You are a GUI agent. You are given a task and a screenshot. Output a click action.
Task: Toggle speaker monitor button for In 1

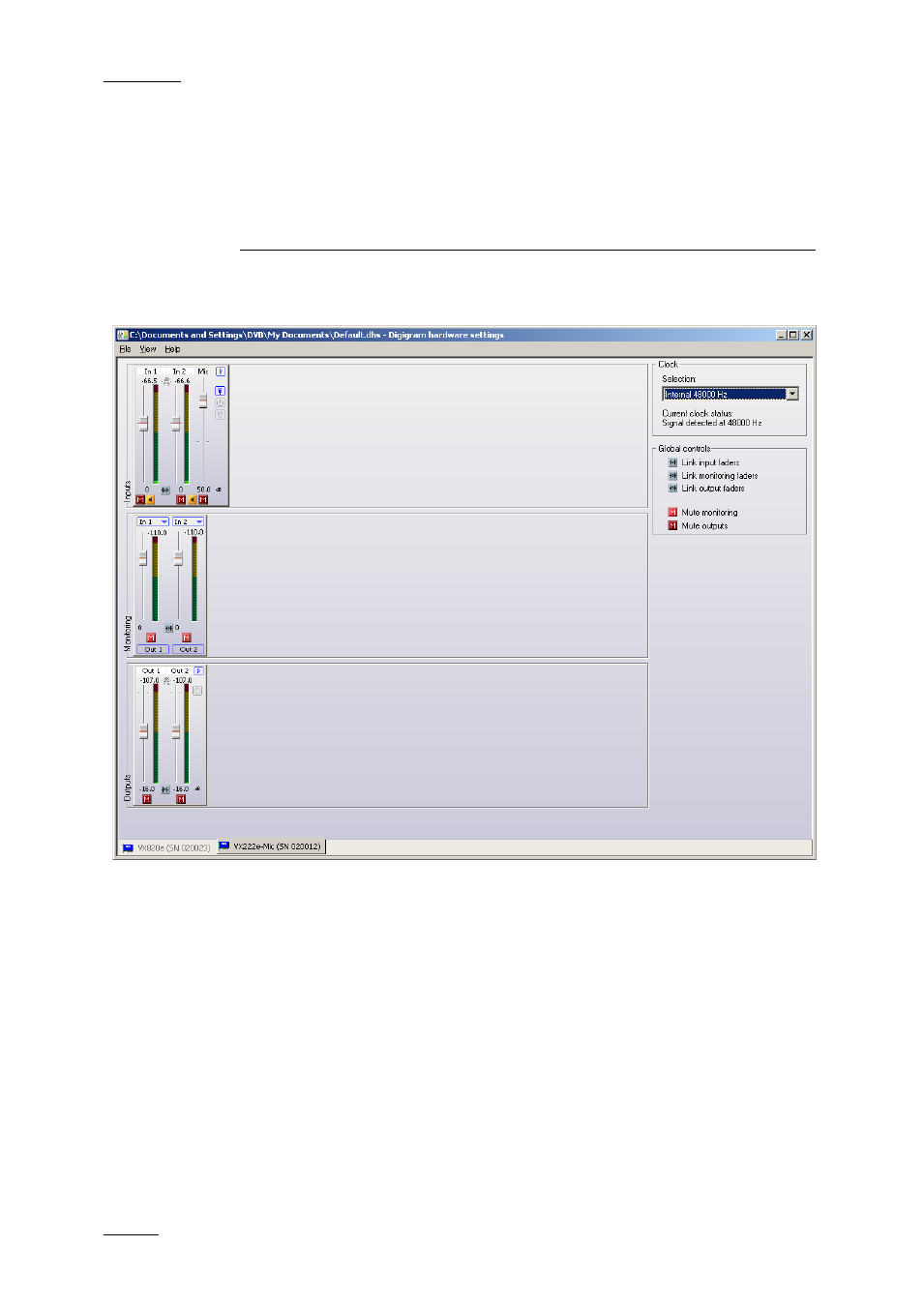(x=151, y=499)
